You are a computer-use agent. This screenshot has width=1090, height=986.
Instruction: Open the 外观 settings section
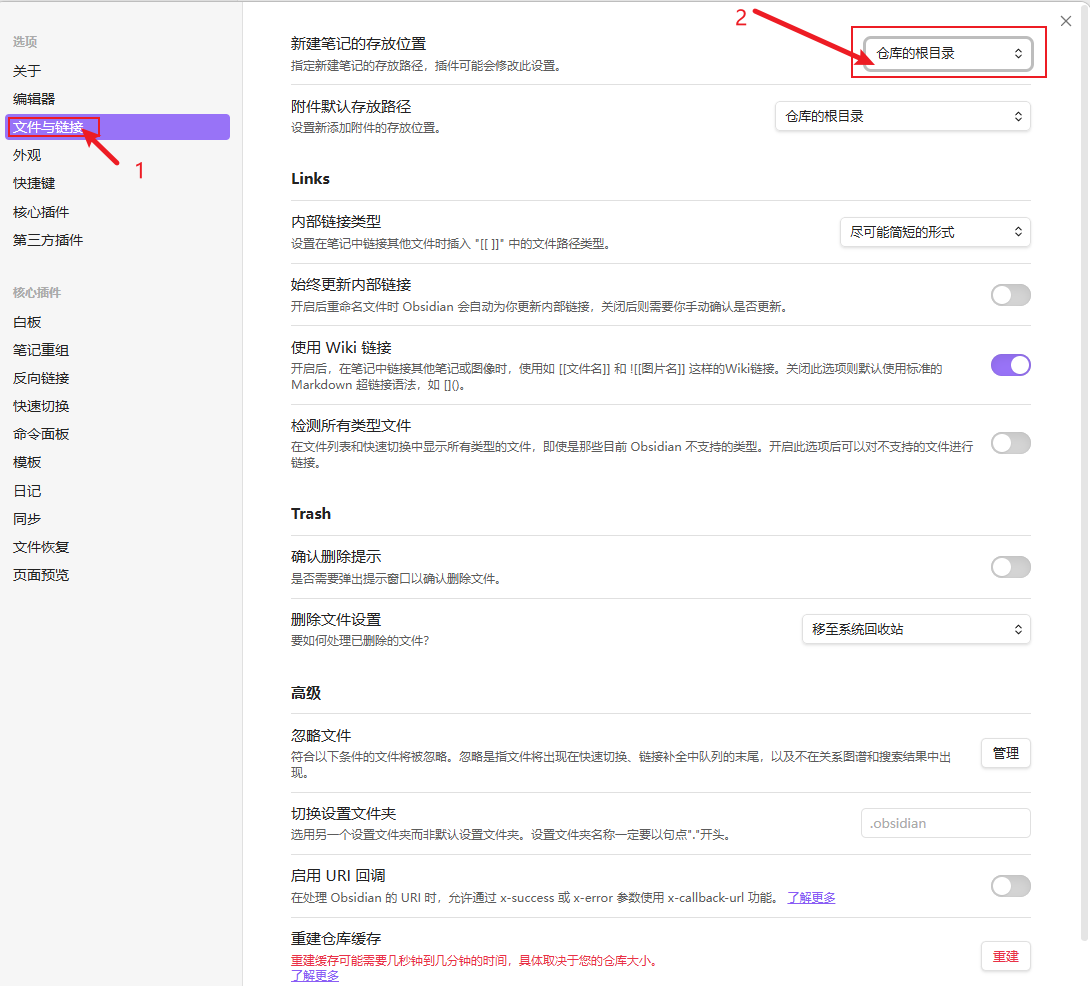(x=27, y=155)
